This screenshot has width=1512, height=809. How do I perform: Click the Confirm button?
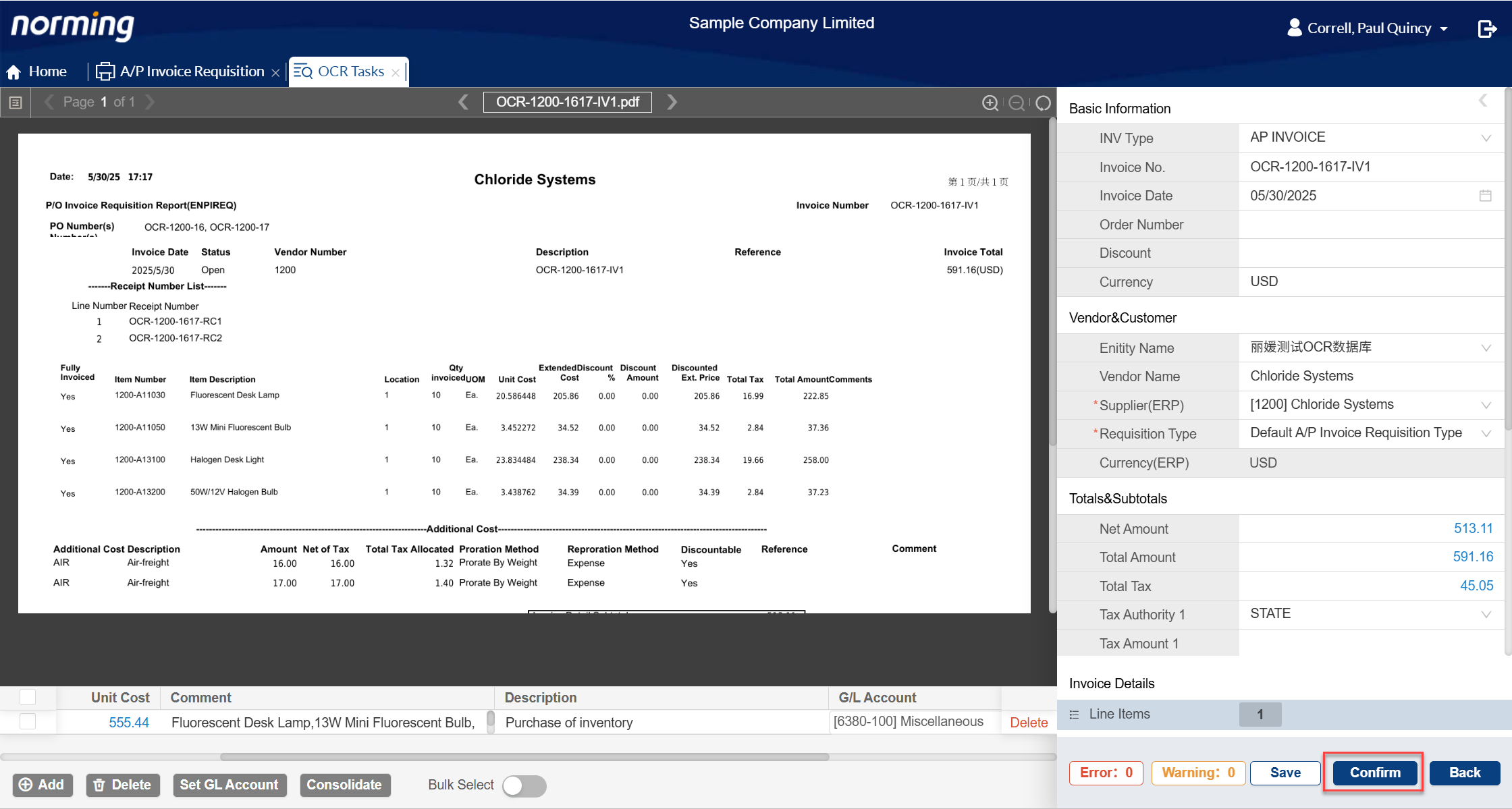[1374, 773]
